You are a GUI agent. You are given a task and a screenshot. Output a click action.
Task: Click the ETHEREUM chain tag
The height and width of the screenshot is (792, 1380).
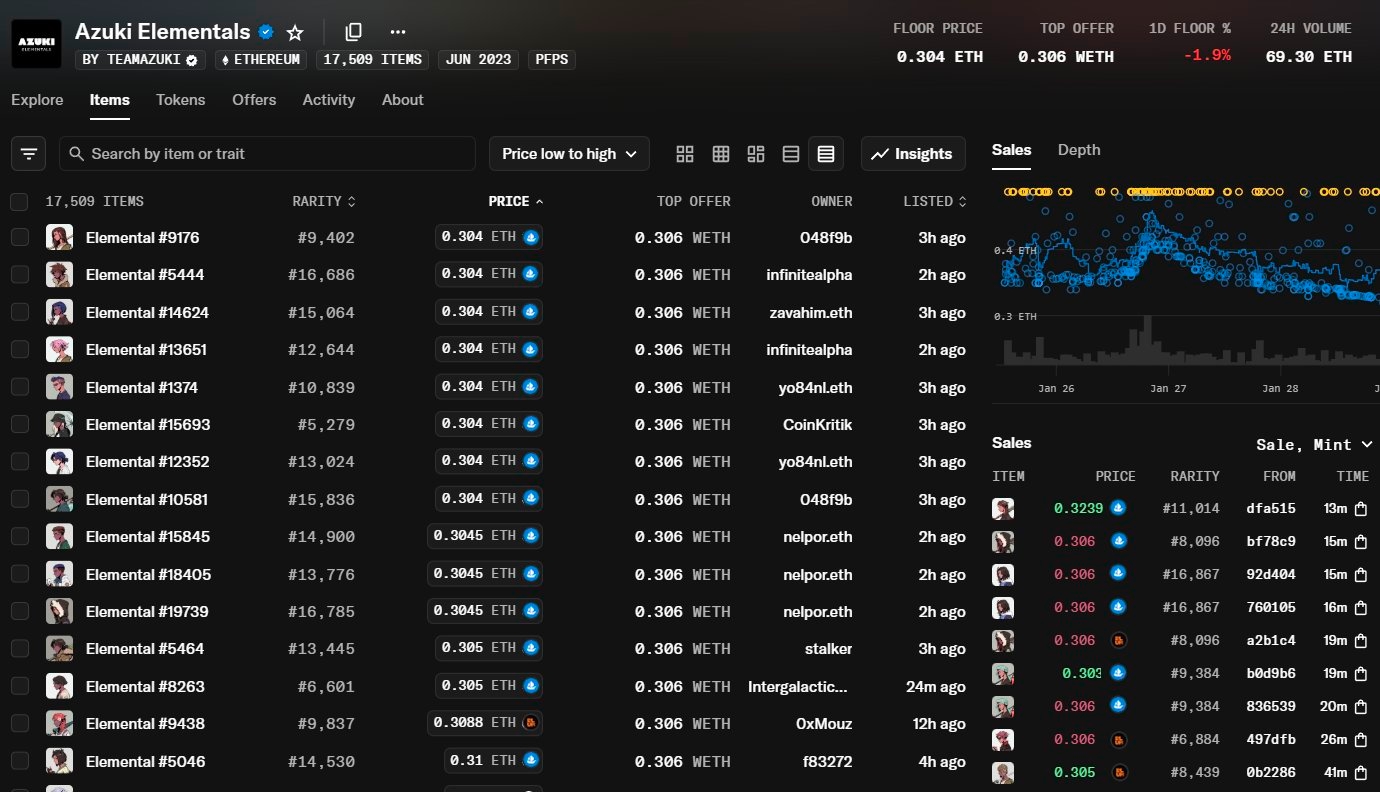262,60
